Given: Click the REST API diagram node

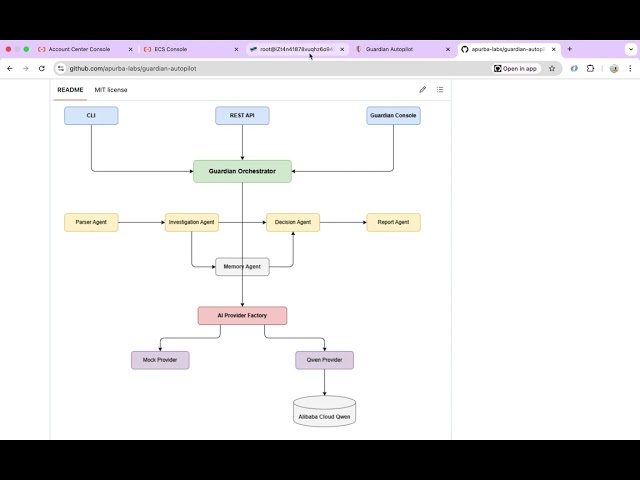Looking at the screenshot, I should (x=242, y=116).
